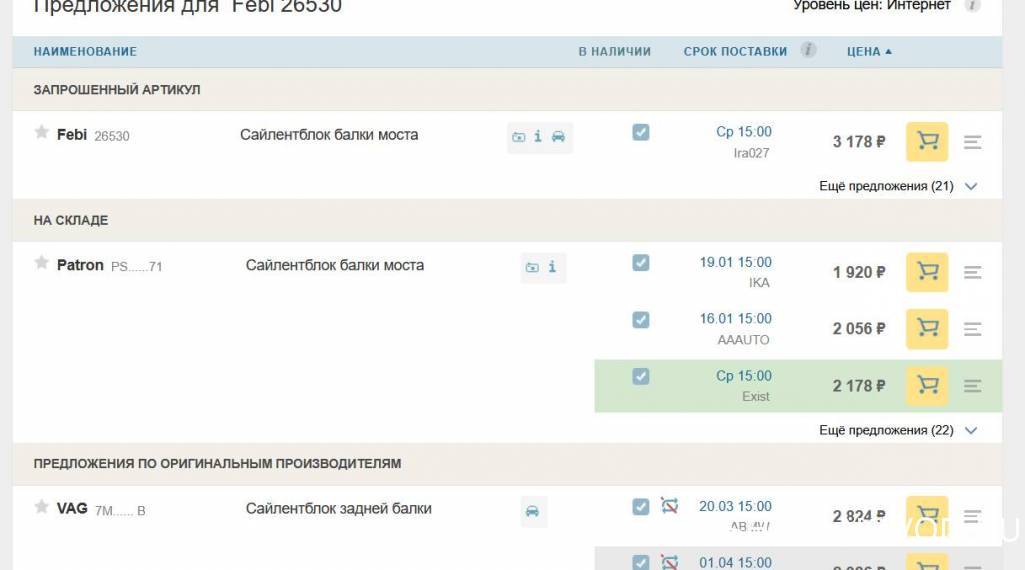1025x570 pixels.
Task: Click cart button on highlighted Exist row
Action: [x=927, y=385]
